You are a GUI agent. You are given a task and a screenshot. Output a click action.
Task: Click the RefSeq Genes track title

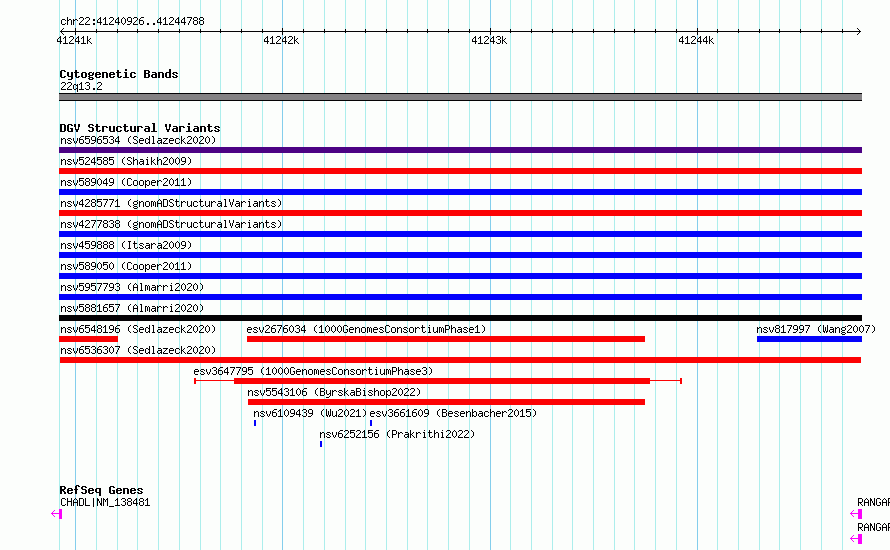[x=101, y=490]
